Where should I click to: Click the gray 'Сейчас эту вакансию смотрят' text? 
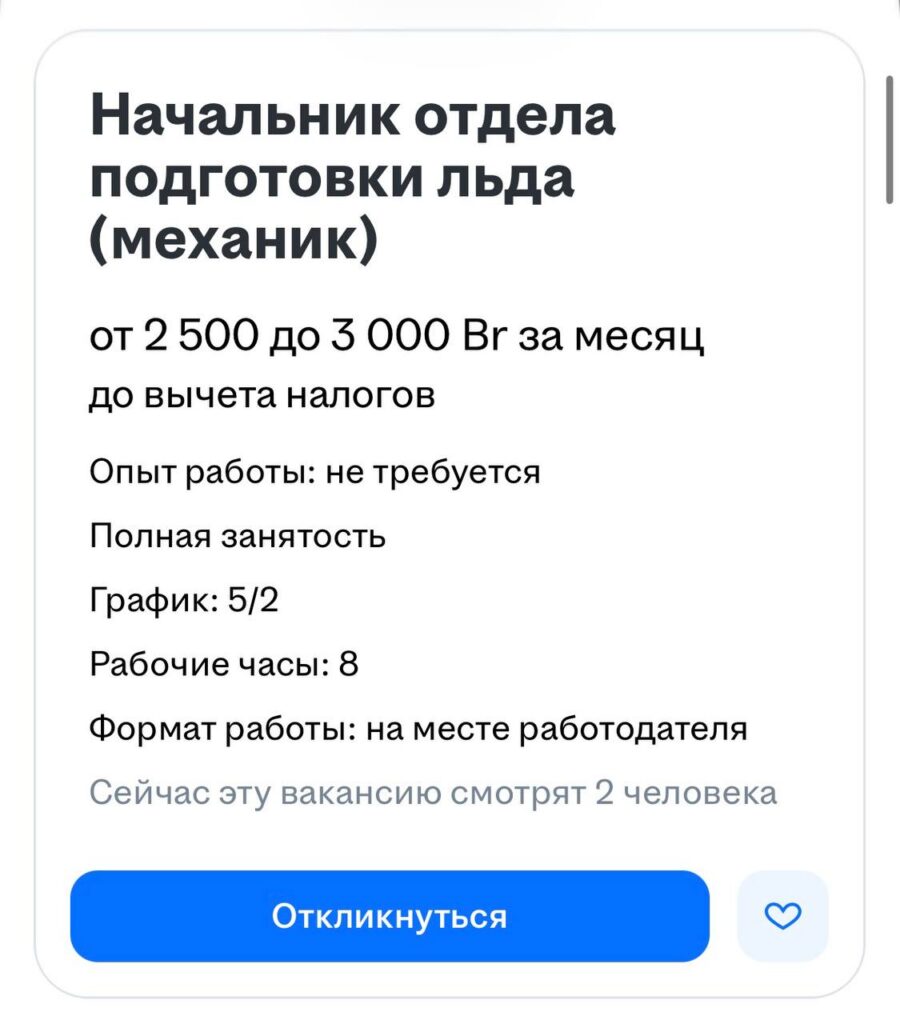click(340, 794)
